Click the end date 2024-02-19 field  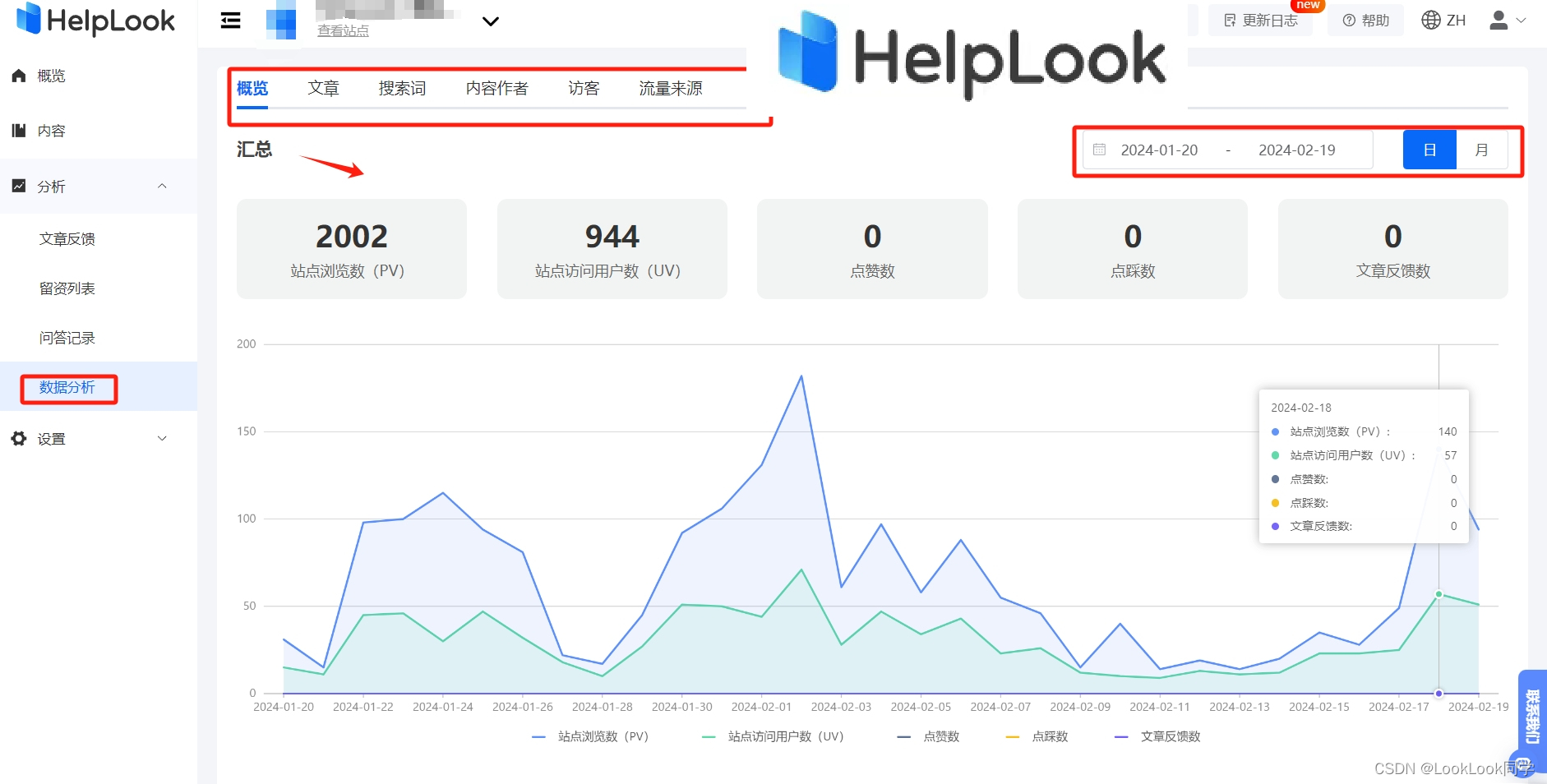(1296, 150)
